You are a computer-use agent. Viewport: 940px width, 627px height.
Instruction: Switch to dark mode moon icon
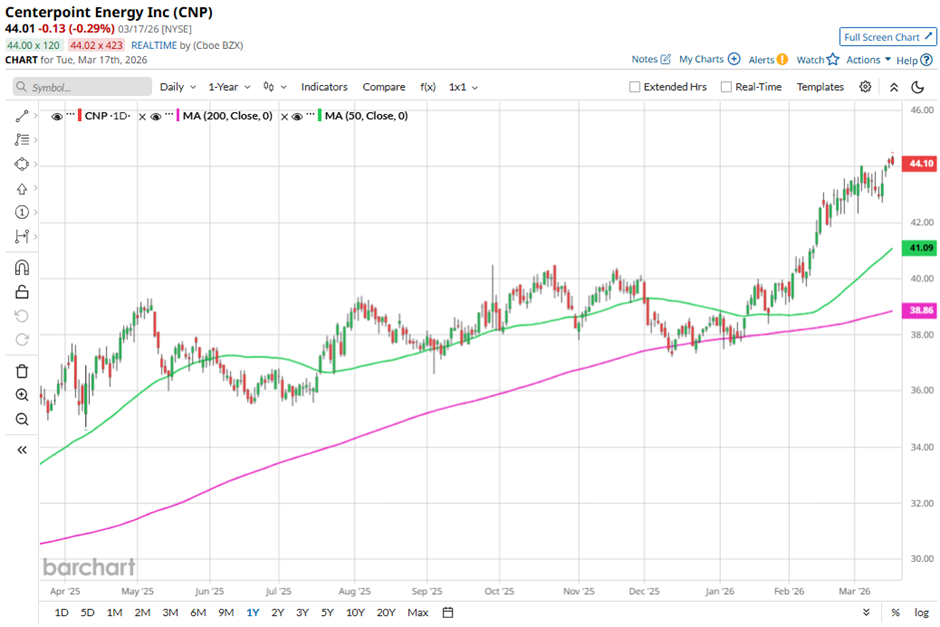[917, 87]
